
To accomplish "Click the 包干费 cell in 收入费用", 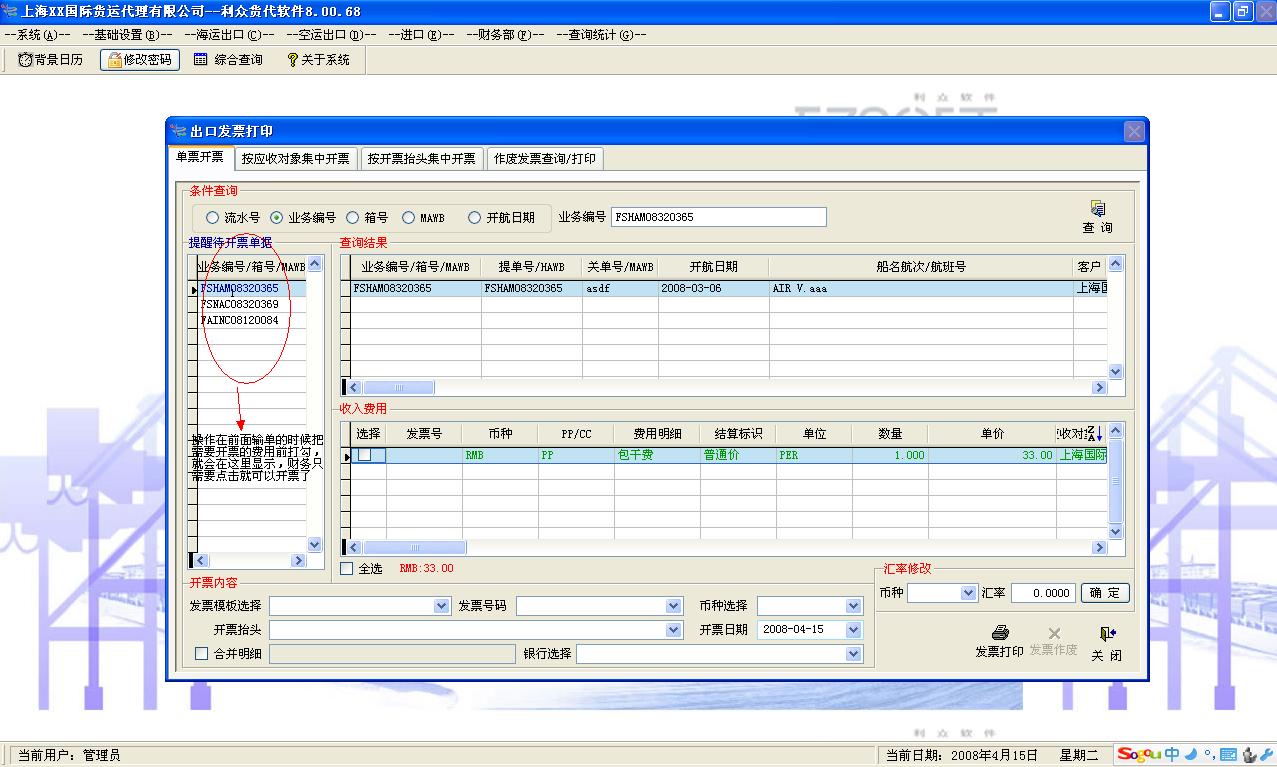I will click(x=657, y=455).
